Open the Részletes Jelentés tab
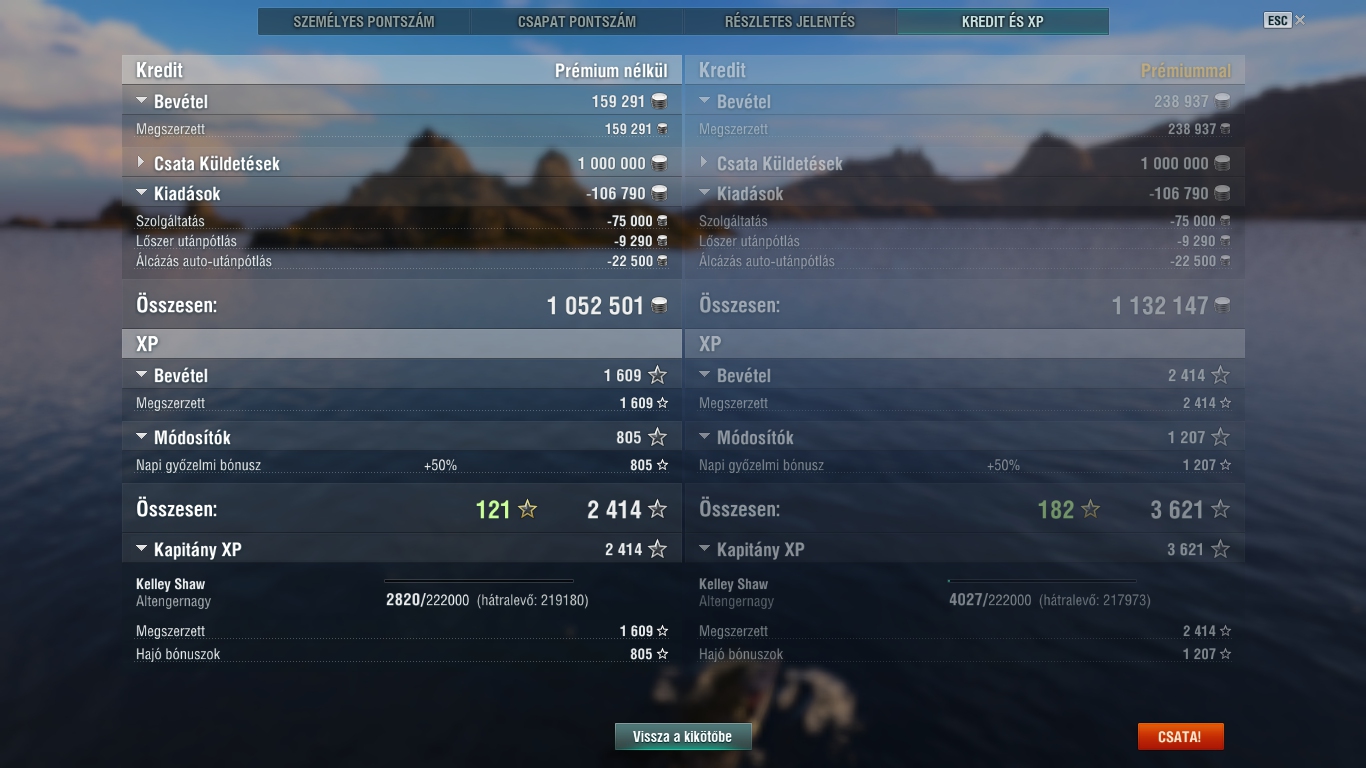Image resolution: width=1366 pixels, height=768 pixels. pos(790,21)
